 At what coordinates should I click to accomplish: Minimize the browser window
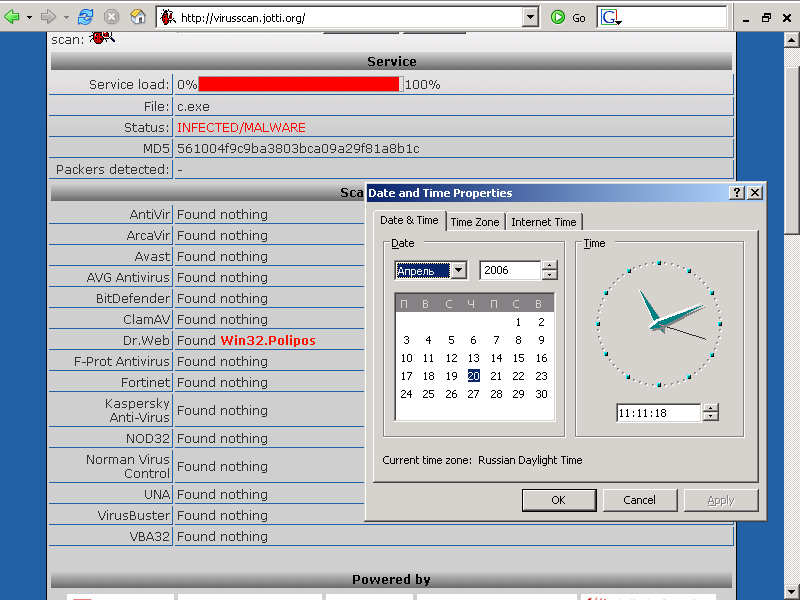tap(746, 18)
